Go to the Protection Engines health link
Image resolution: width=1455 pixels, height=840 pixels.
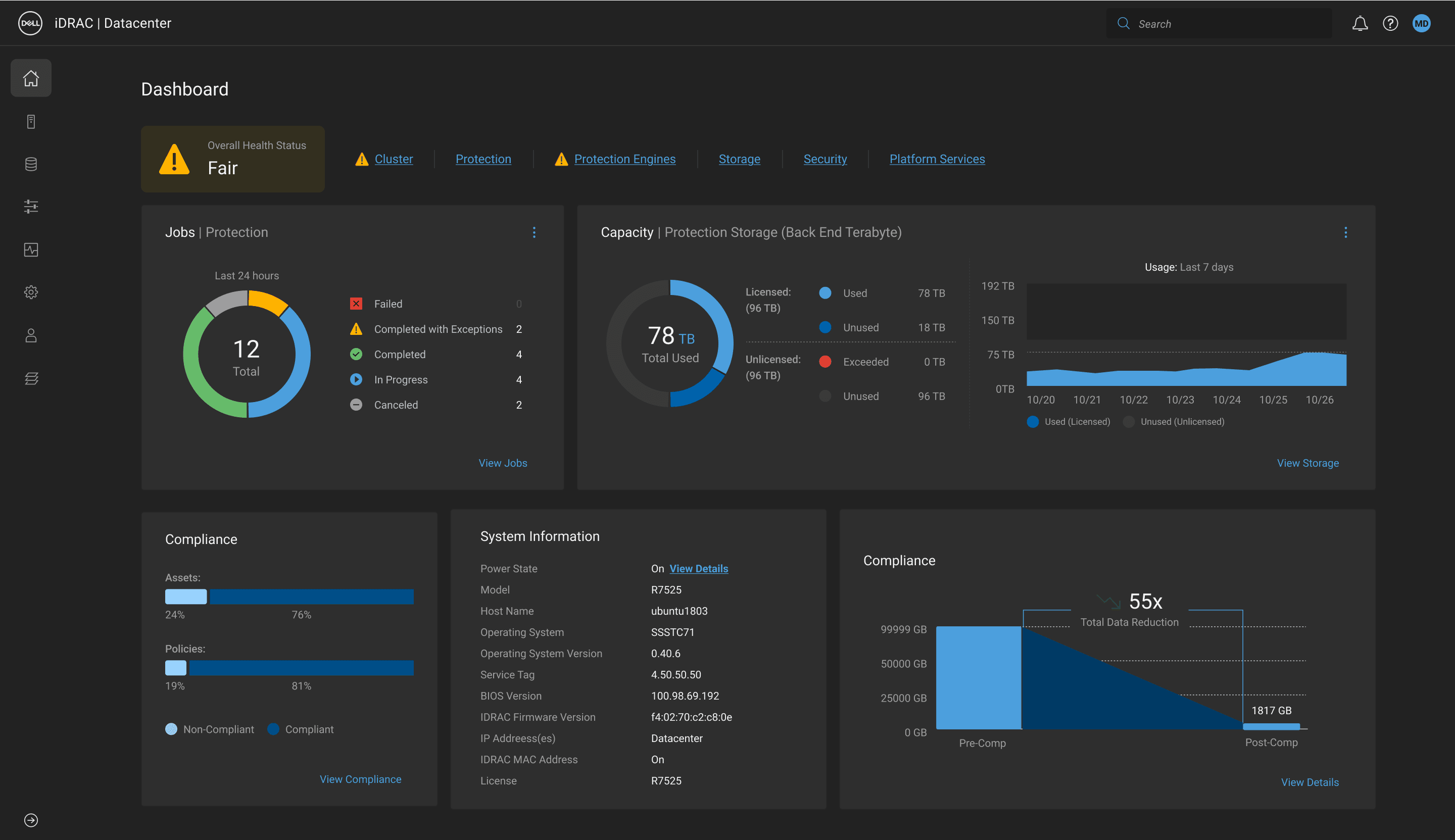pyautogui.click(x=624, y=159)
